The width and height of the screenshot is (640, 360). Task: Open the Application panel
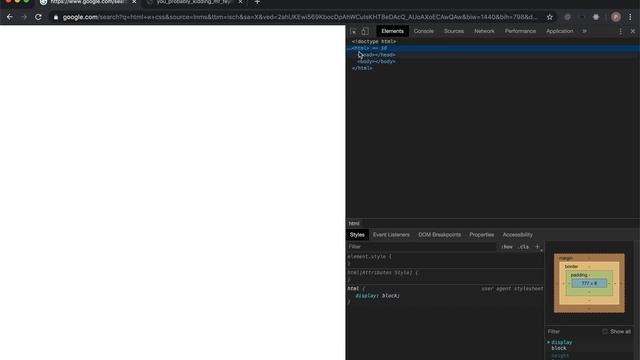560,31
